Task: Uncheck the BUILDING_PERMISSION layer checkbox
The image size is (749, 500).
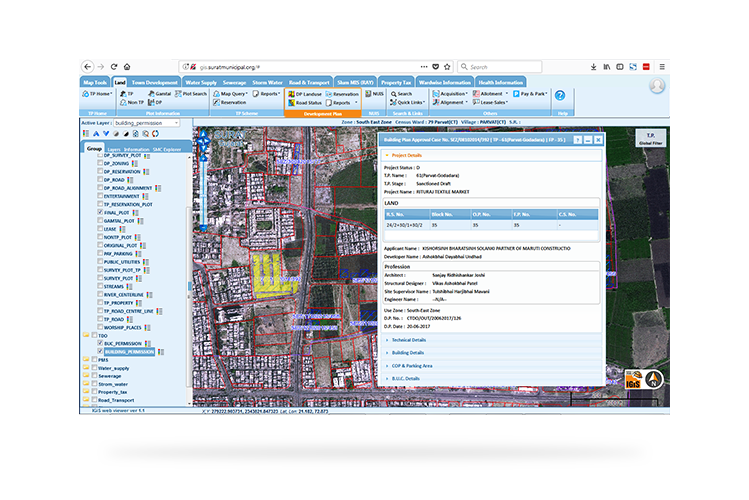Action: pyautogui.click(x=100, y=351)
